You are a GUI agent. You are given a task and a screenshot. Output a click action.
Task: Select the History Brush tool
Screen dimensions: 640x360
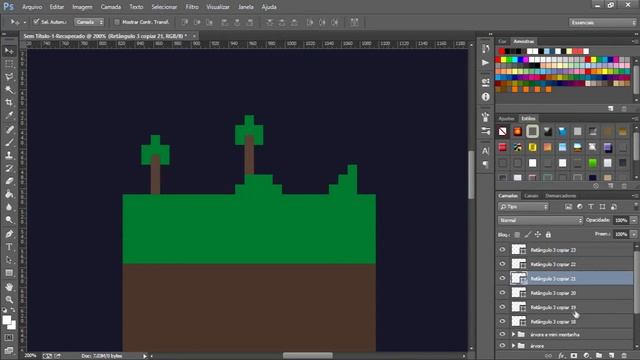(x=9, y=168)
